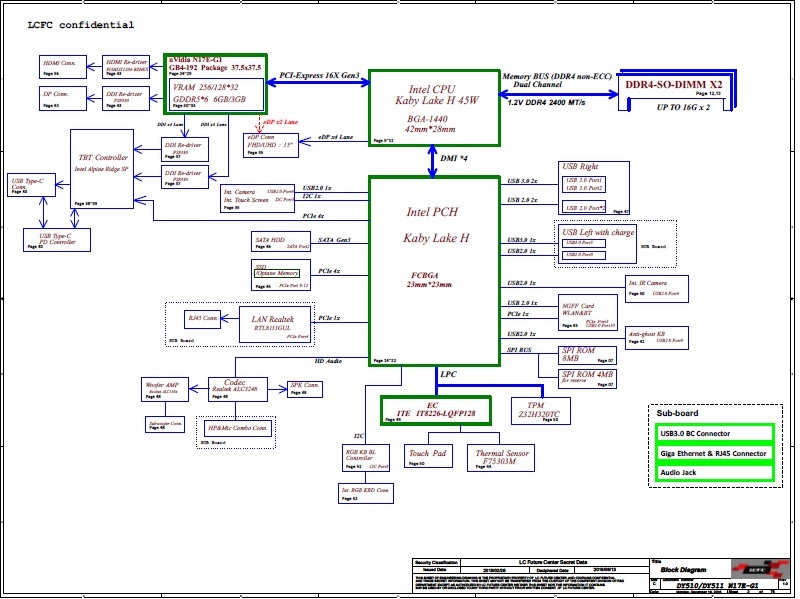Click the LCFC logo in the title block
The width and height of the screenshot is (800, 599).
[759, 569]
